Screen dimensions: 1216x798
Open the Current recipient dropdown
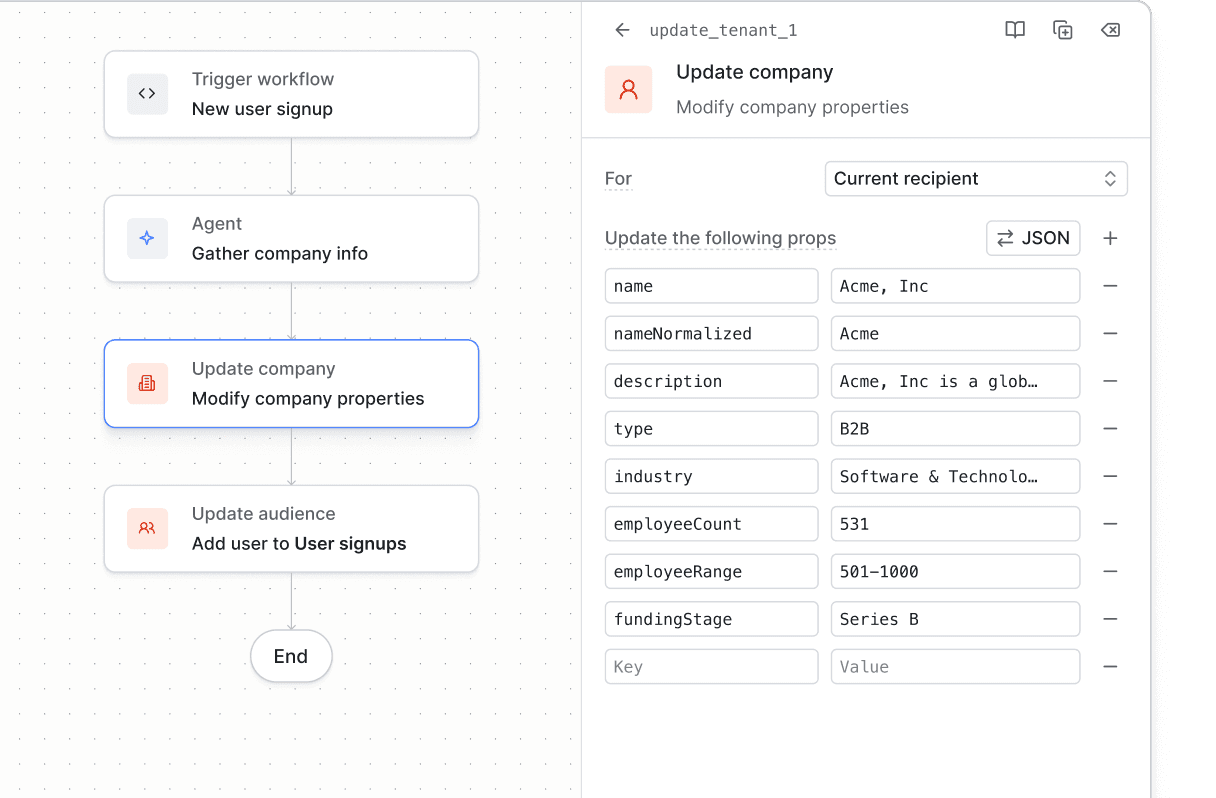tap(976, 178)
